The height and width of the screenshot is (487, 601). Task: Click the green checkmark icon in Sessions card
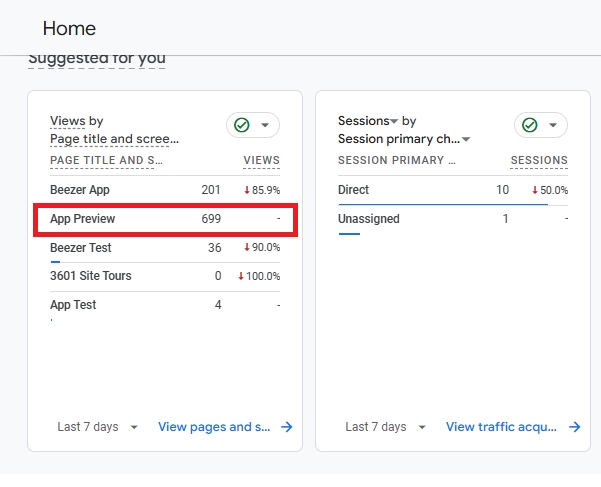(530, 125)
